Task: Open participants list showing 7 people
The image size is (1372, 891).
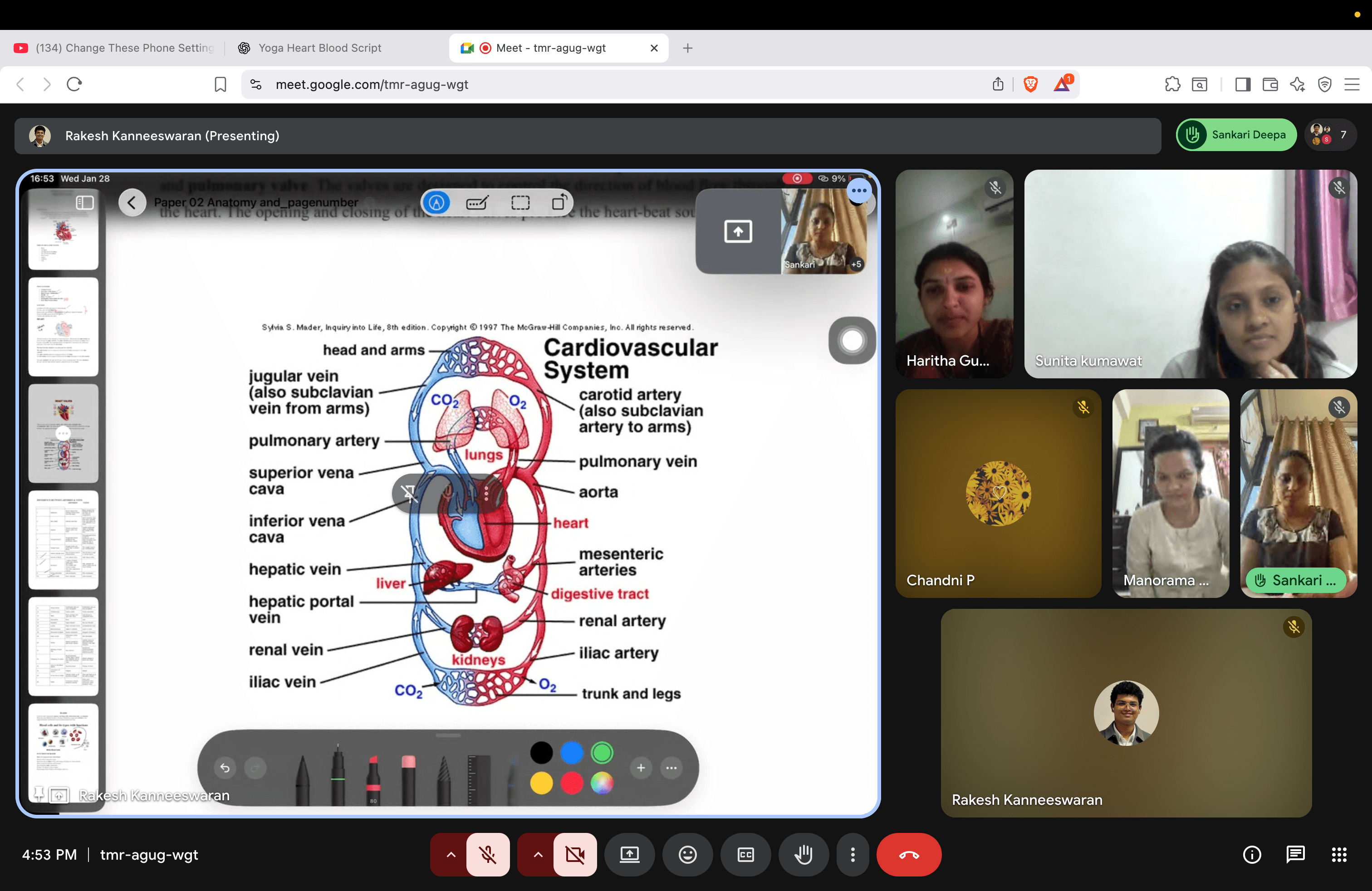Action: pyautogui.click(x=1331, y=135)
